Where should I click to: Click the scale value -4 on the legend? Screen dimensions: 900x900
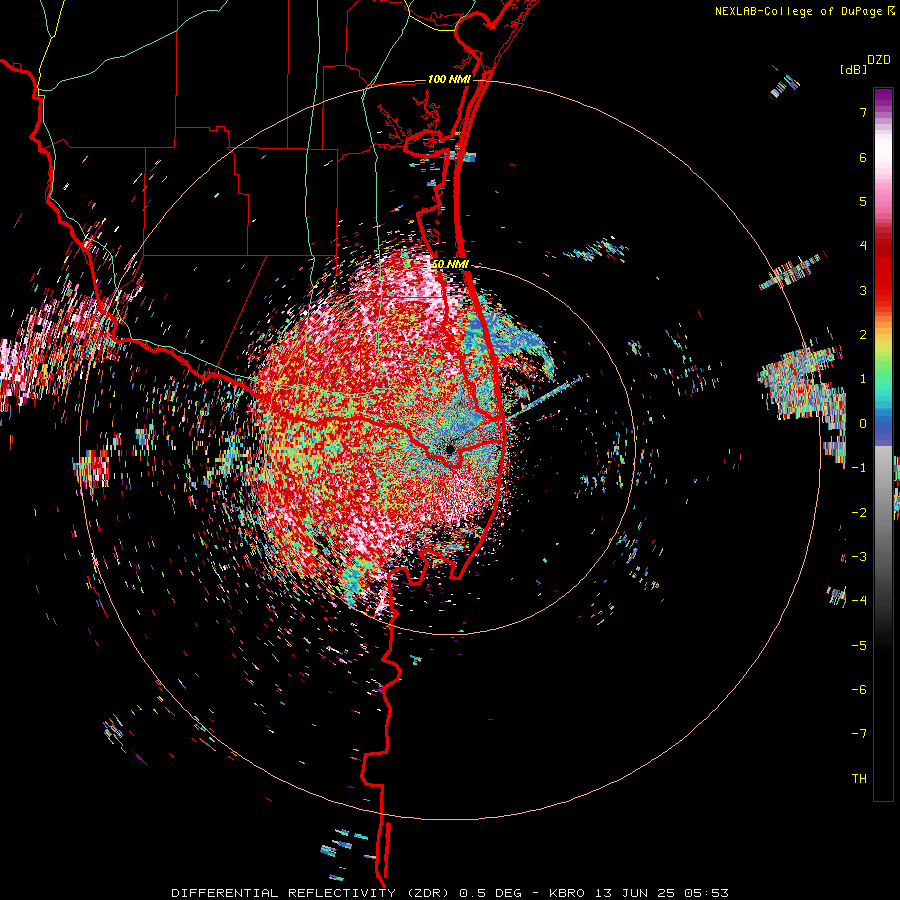point(859,601)
